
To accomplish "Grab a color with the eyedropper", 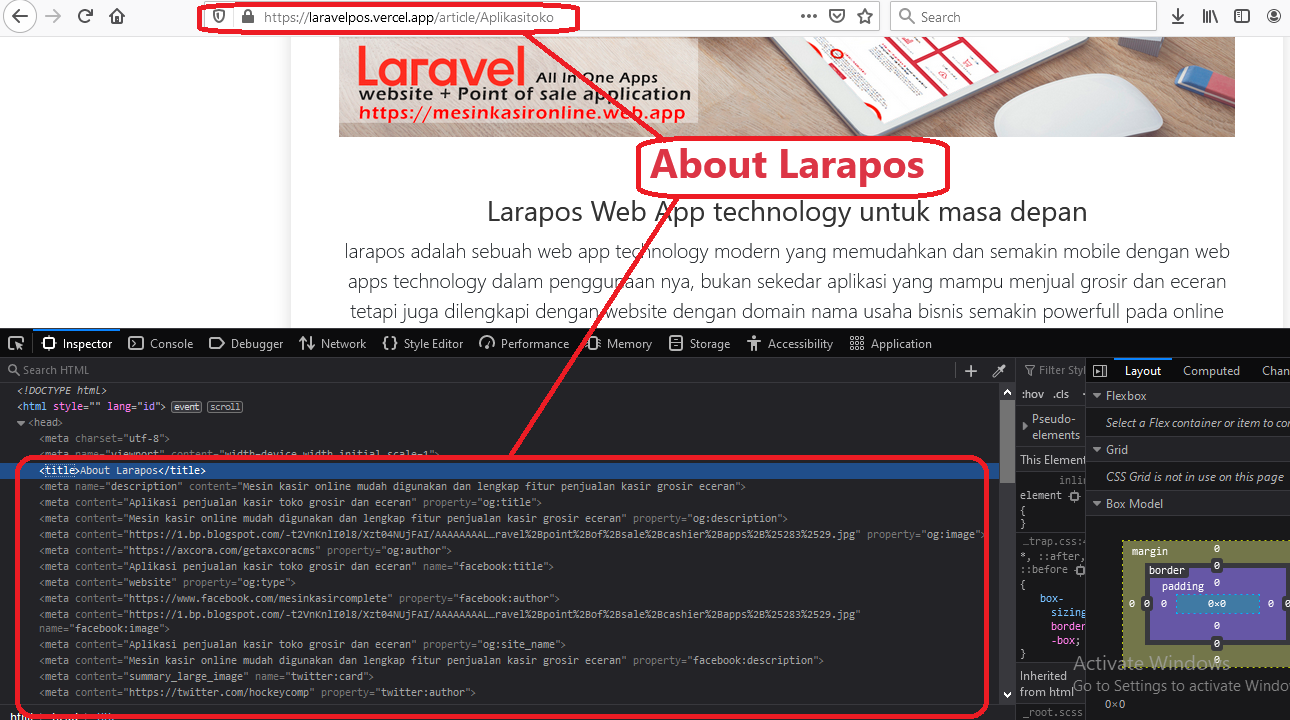I will [x=998, y=370].
